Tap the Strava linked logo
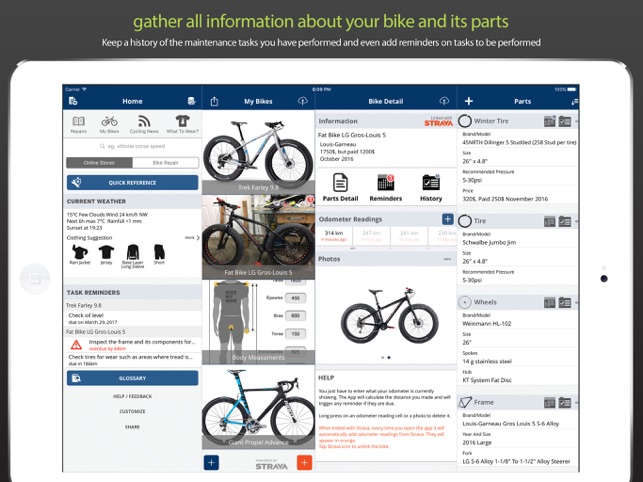 pyautogui.click(x=438, y=121)
